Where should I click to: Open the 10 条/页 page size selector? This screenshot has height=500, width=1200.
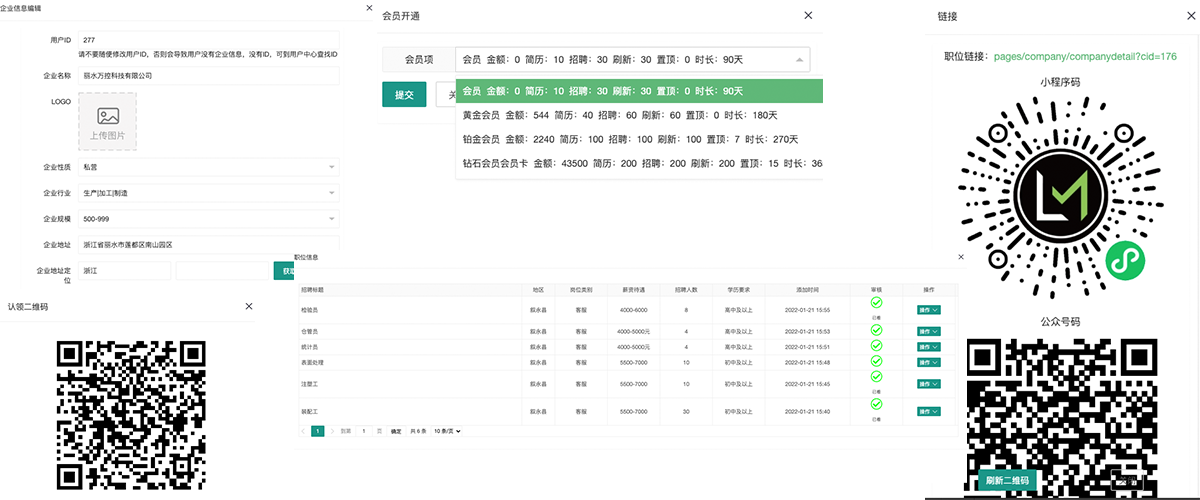[447, 431]
